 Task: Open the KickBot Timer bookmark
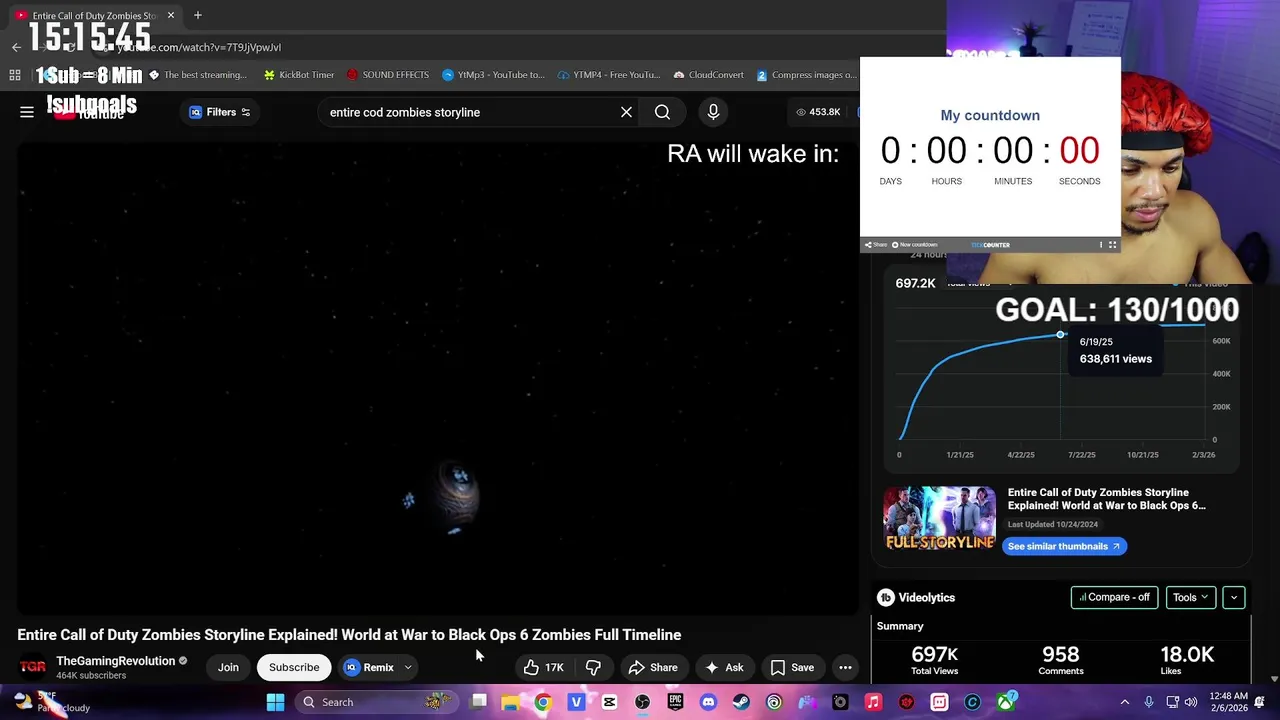coord(299,75)
